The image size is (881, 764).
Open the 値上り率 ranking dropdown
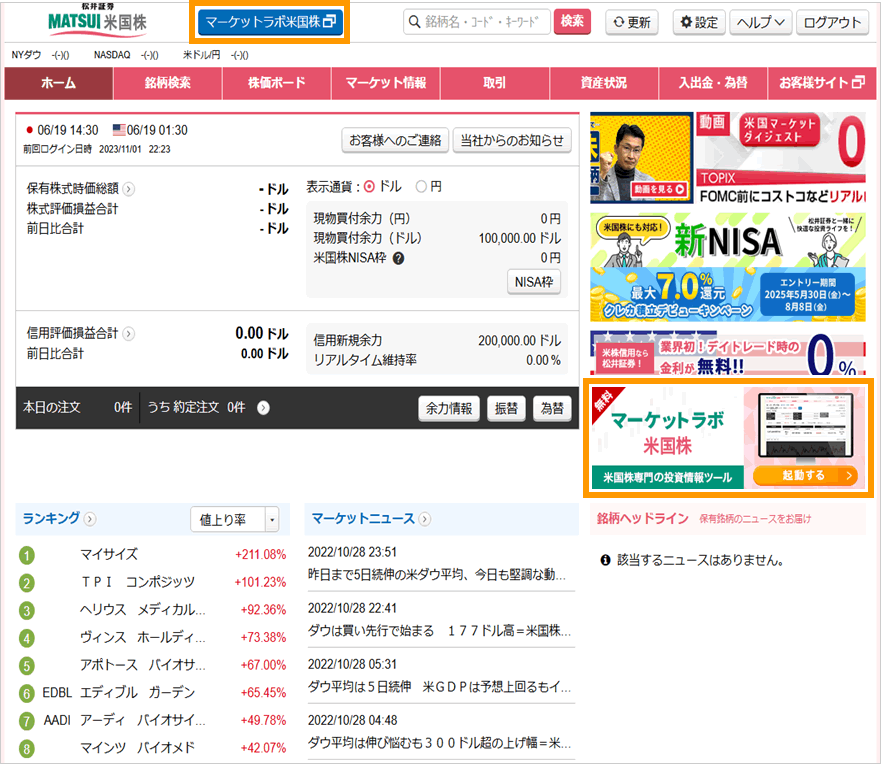point(234,520)
